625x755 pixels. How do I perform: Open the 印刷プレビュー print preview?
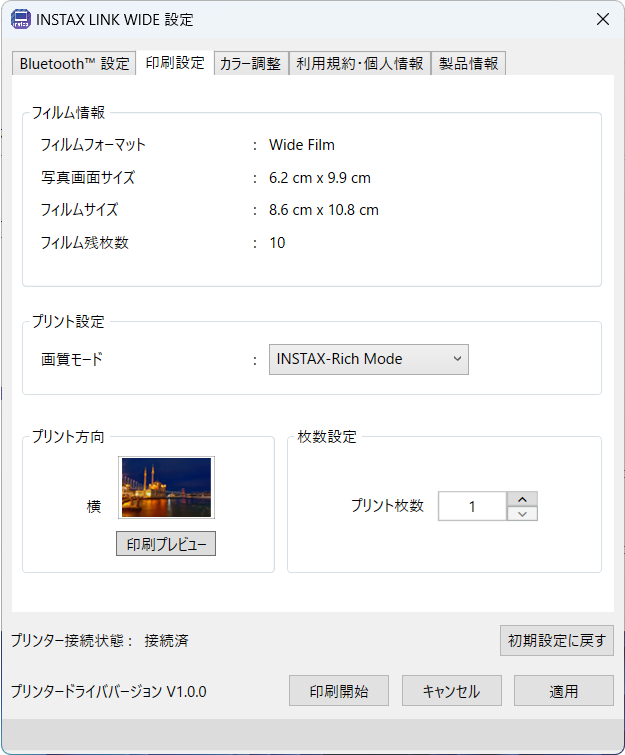pos(166,544)
